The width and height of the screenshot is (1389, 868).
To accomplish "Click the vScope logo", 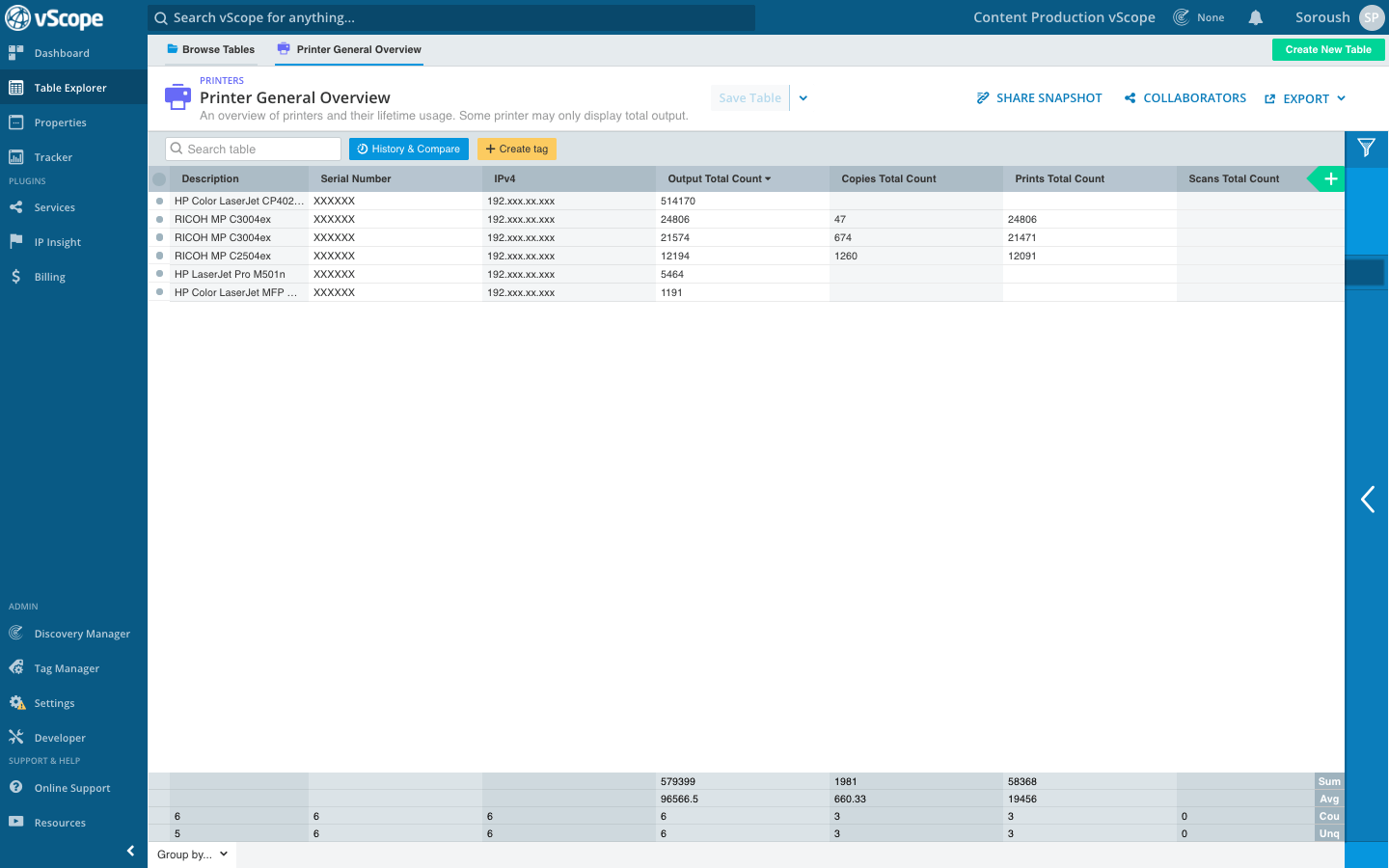I will (x=54, y=17).
